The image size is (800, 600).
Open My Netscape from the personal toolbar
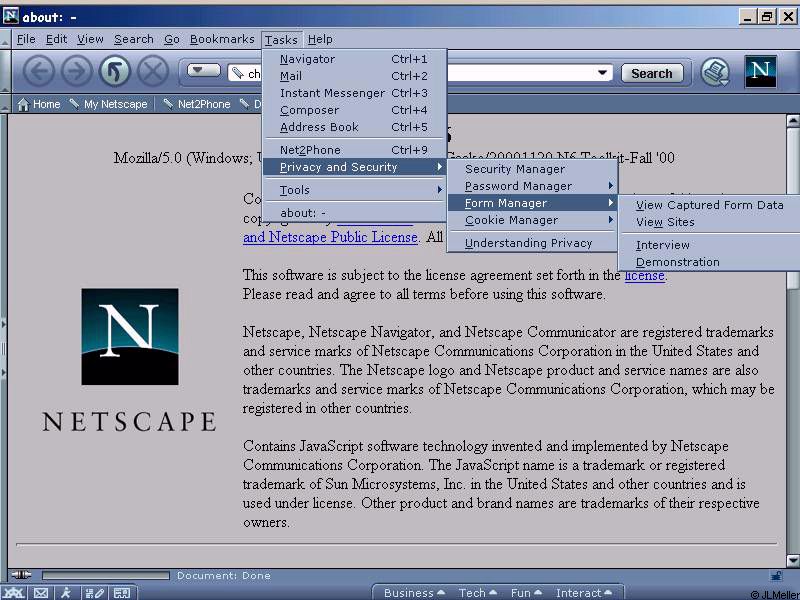tap(108, 104)
